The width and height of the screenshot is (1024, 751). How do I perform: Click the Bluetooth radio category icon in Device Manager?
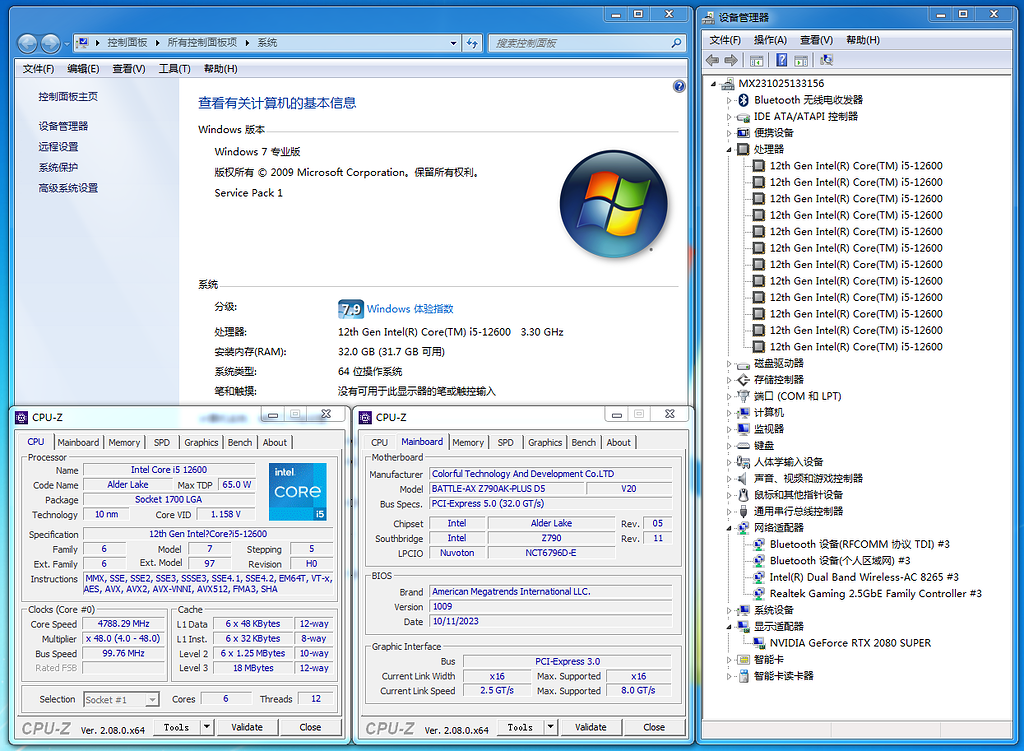coord(743,100)
